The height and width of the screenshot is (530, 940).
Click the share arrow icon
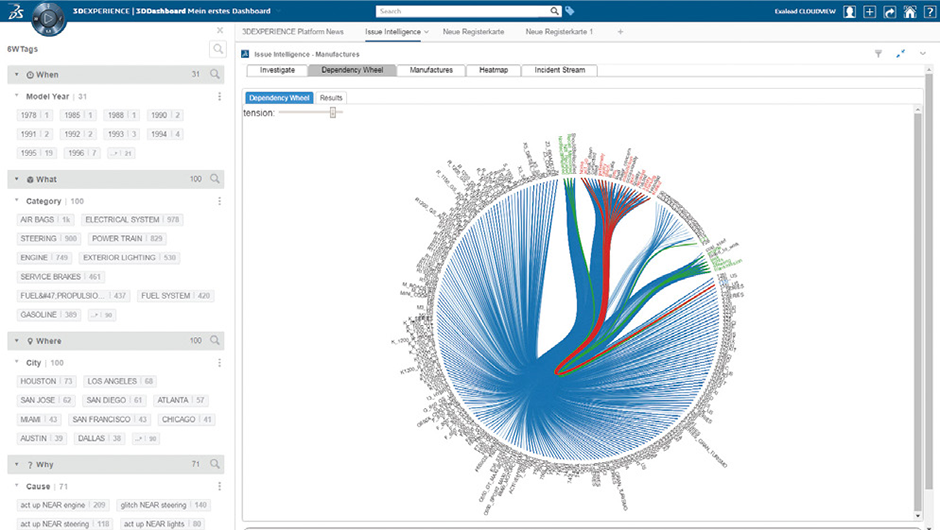(890, 12)
